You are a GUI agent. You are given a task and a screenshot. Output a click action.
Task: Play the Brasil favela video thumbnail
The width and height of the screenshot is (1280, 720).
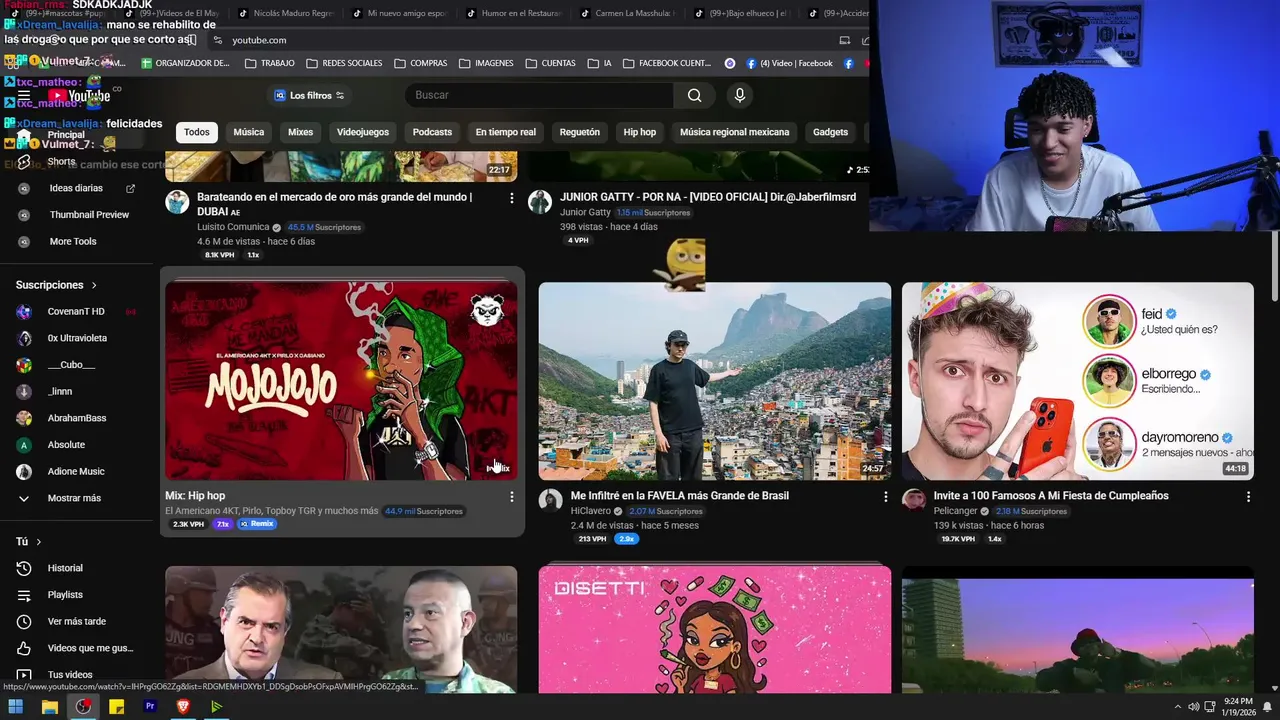point(715,381)
